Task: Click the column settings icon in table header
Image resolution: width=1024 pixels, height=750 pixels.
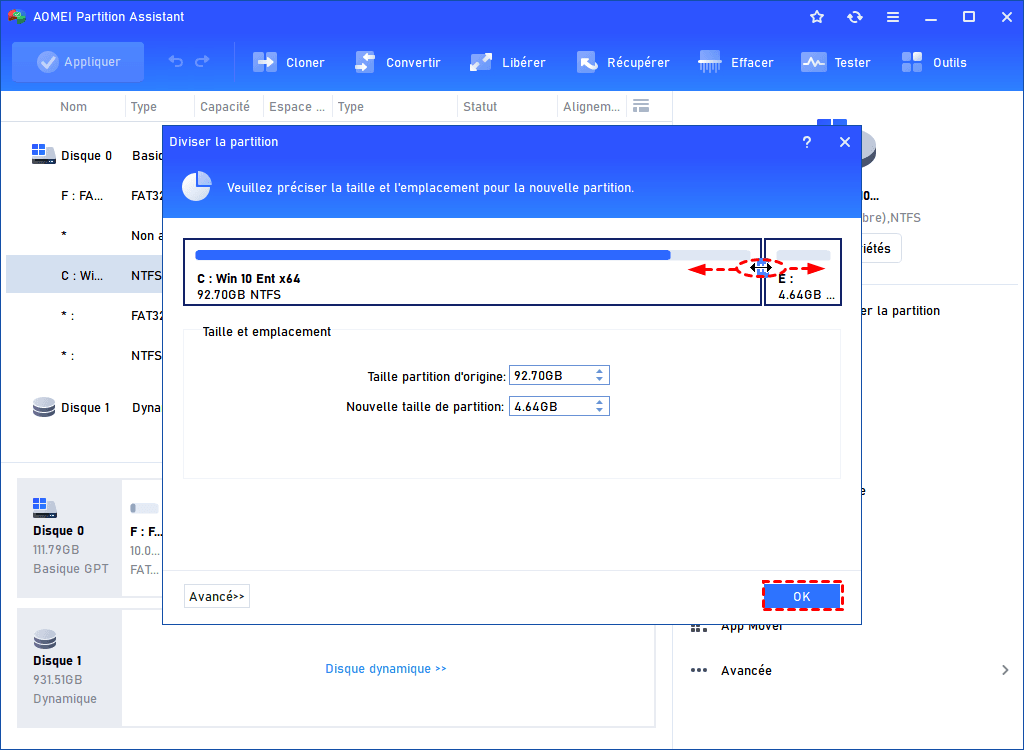Action: click(641, 106)
